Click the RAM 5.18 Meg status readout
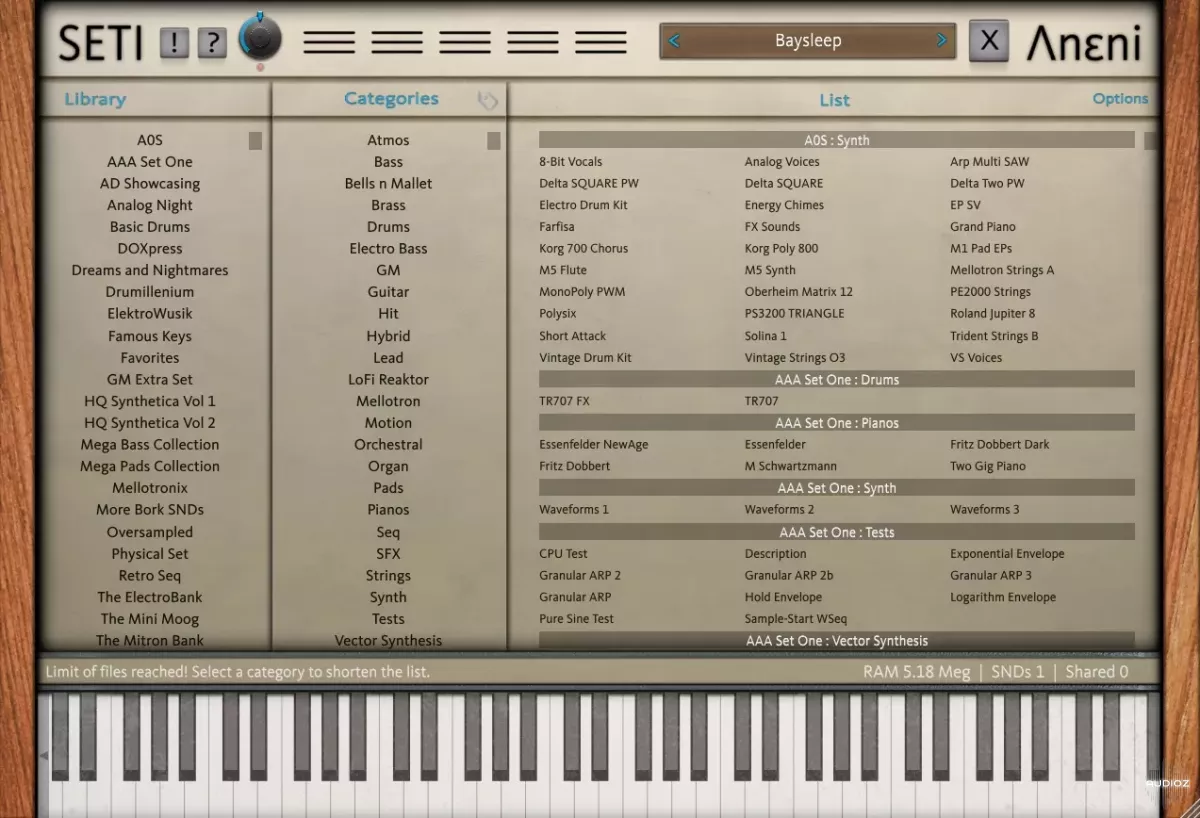Screen dimensions: 1200x818 [916, 672]
